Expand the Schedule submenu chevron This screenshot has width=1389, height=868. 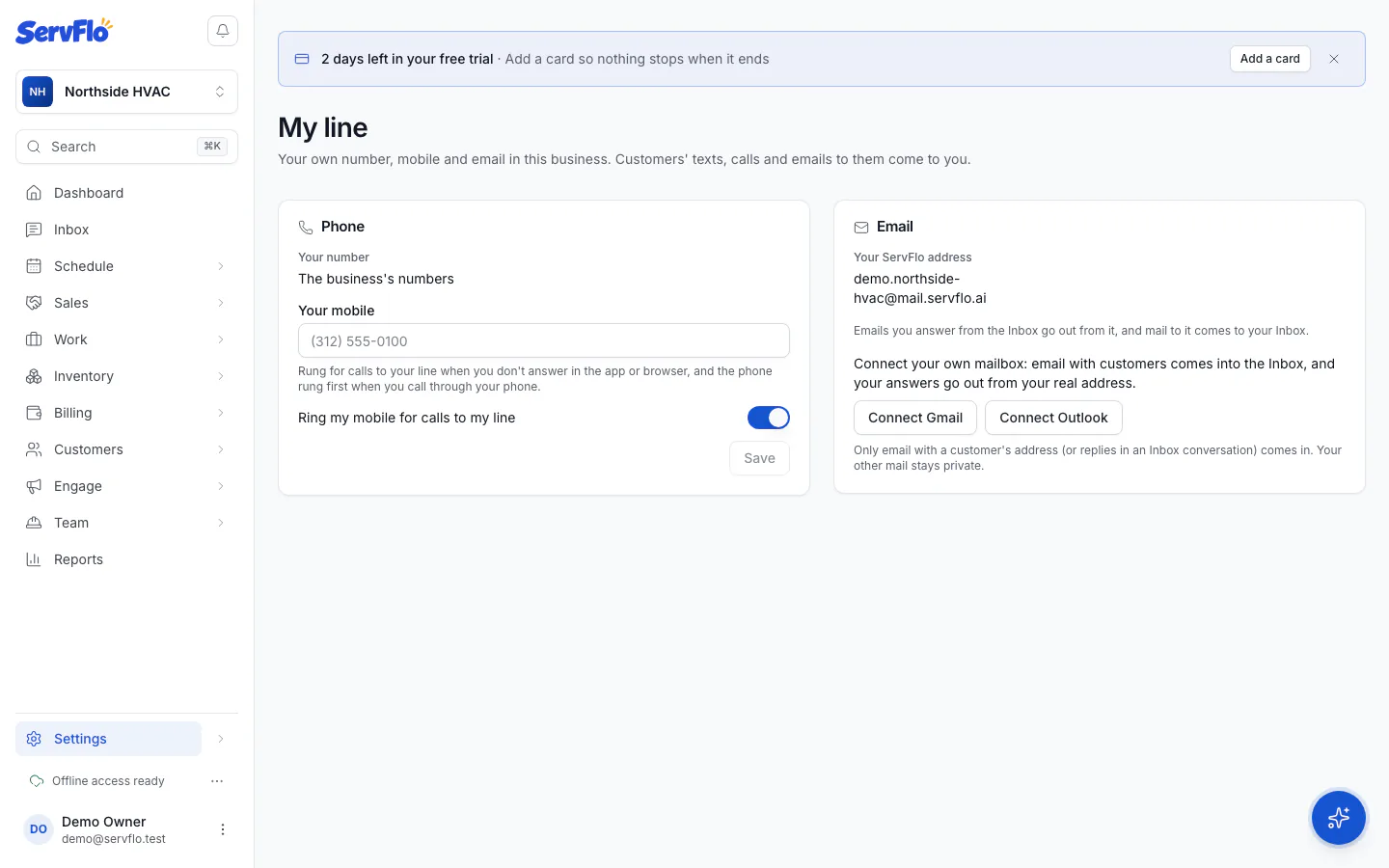(x=221, y=266)
